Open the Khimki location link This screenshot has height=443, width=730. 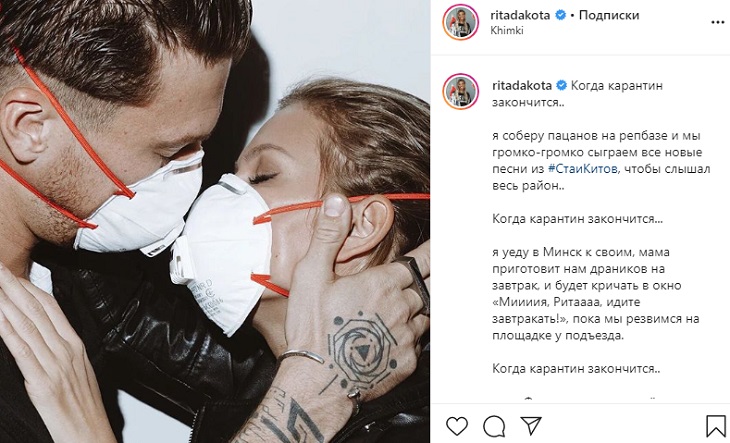[507, 30]
